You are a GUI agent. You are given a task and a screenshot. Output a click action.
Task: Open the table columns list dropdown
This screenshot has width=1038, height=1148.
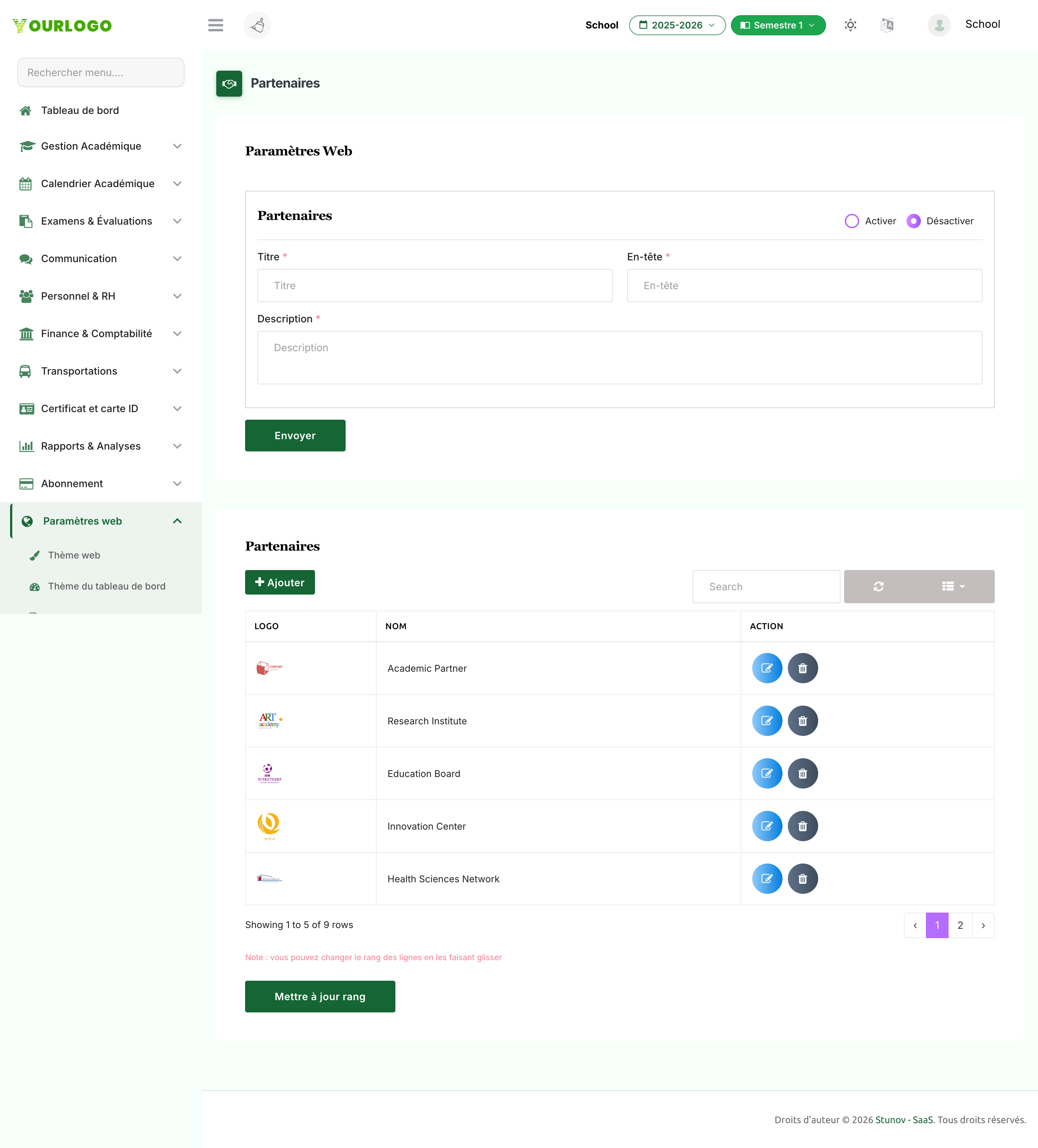coord(953,587)
